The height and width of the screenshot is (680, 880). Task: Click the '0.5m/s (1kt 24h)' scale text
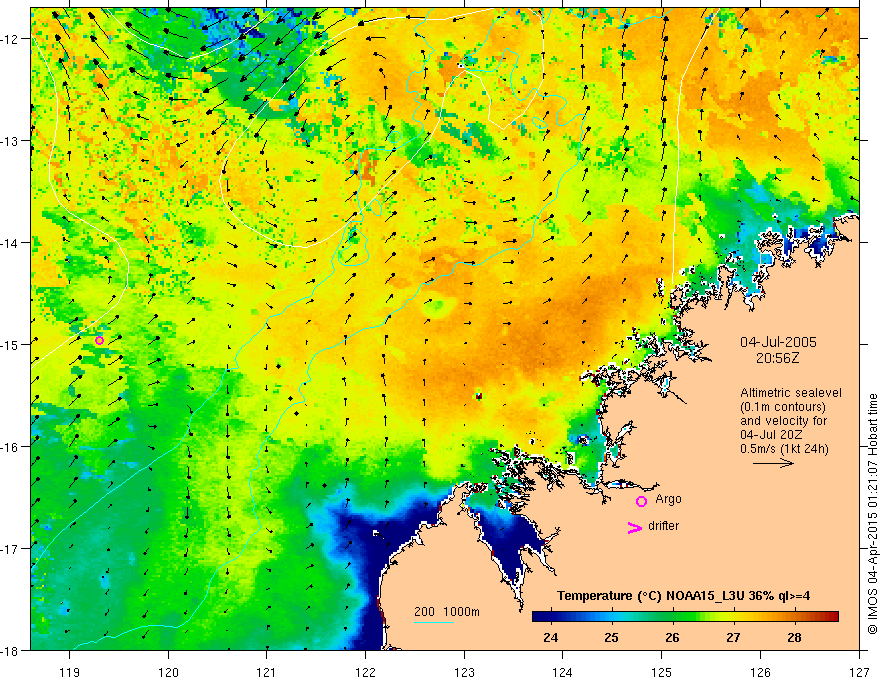pyautogui.click(x=784, y=448)
